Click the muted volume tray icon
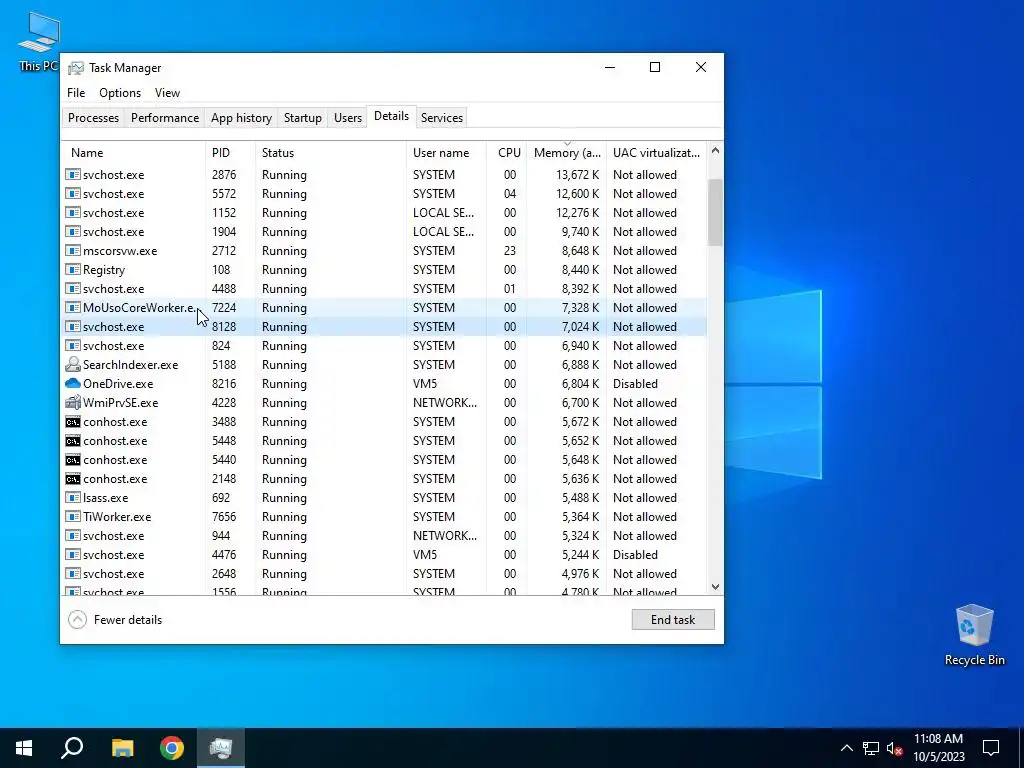This screenshot has height=768, width=1024. [x=895, y=748]
